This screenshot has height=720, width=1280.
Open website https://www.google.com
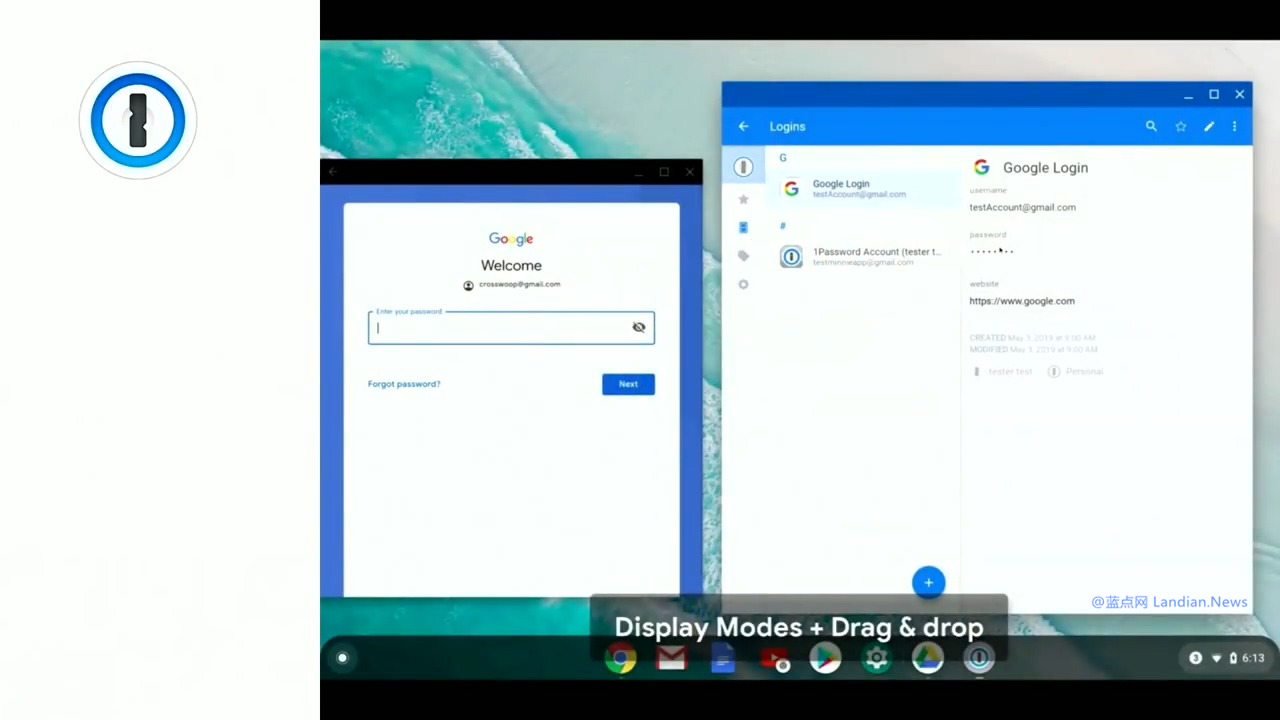pyautogui.click(x=1022, y=300)
